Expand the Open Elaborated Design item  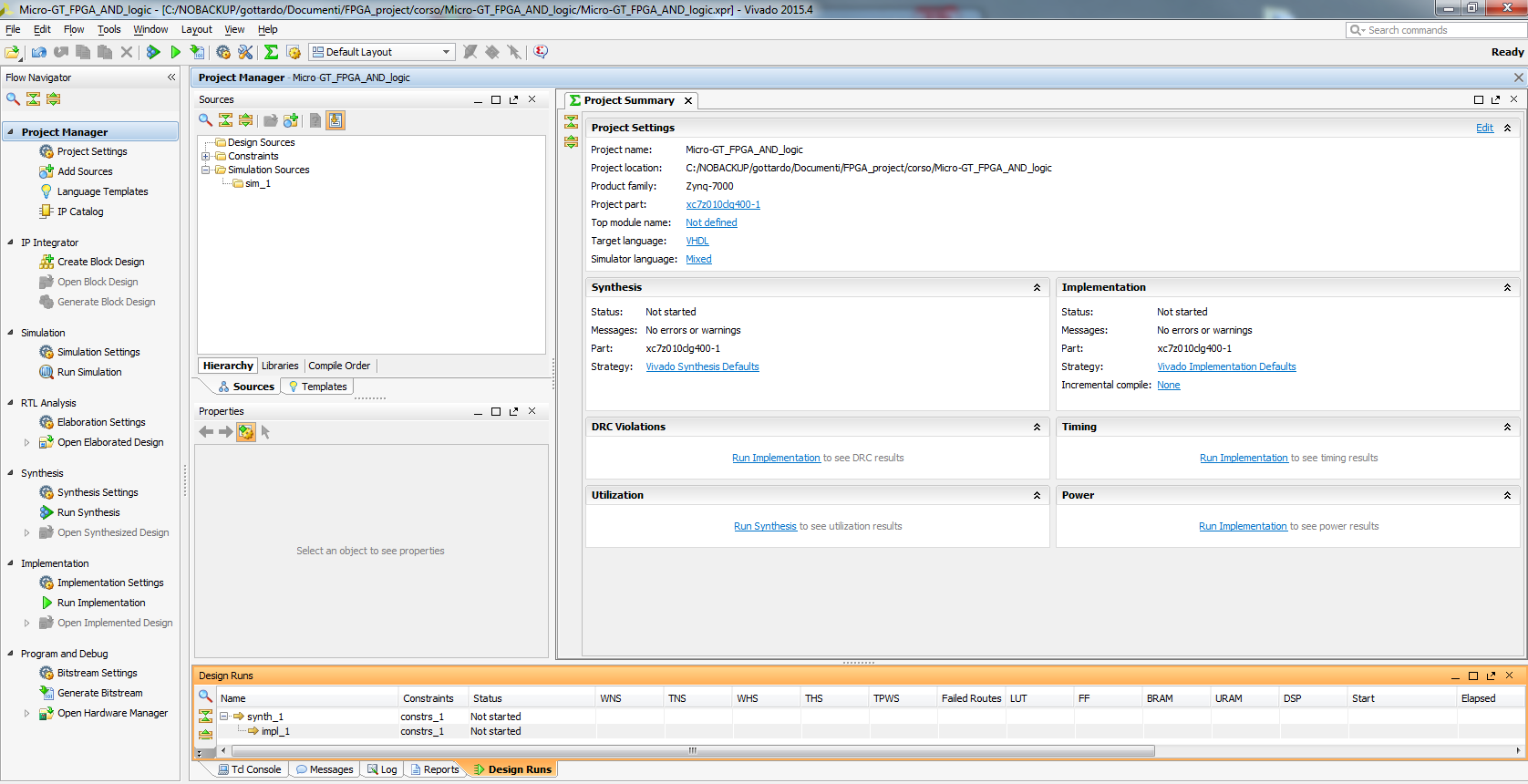coord(26,442)
